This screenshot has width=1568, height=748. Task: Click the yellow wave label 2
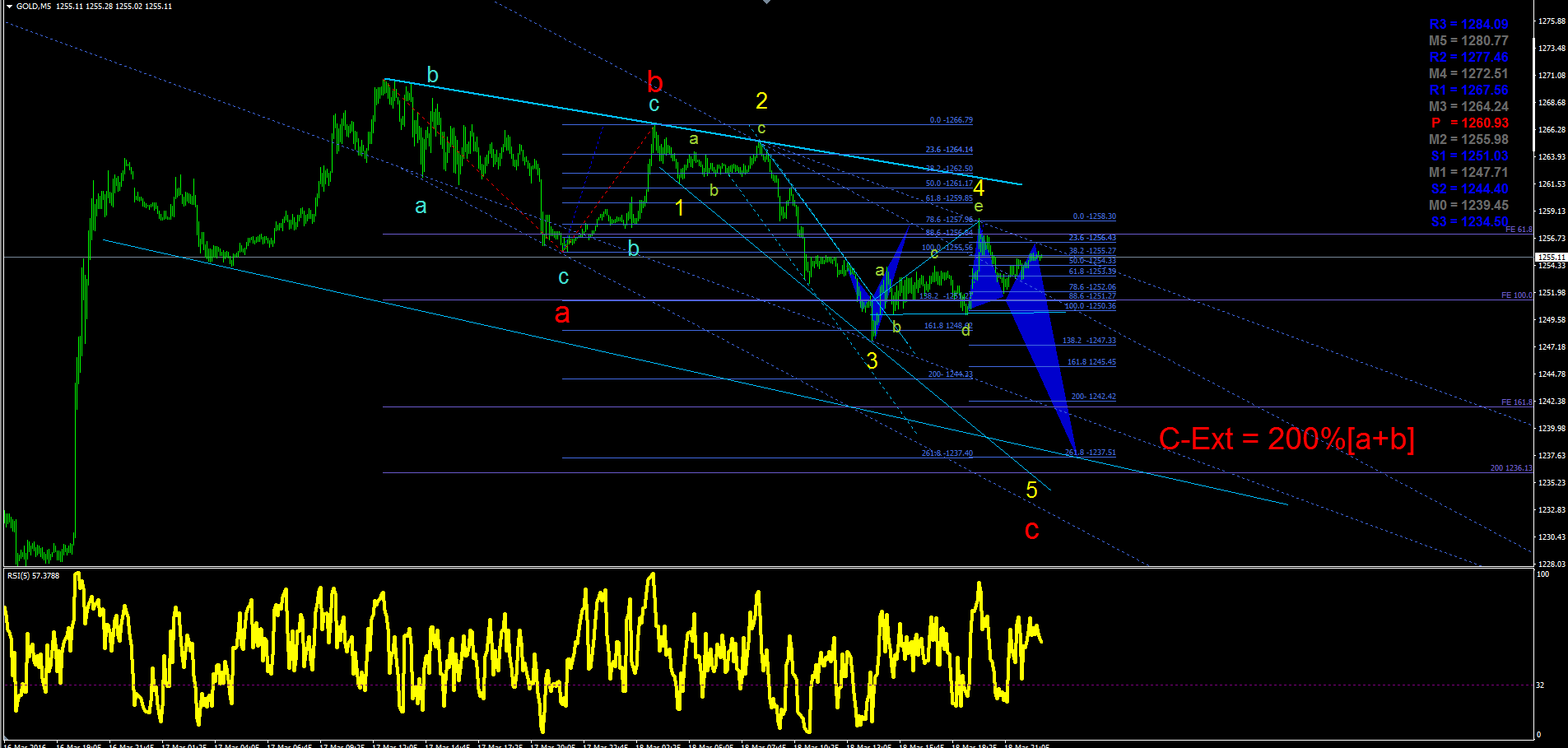(761, 101)
